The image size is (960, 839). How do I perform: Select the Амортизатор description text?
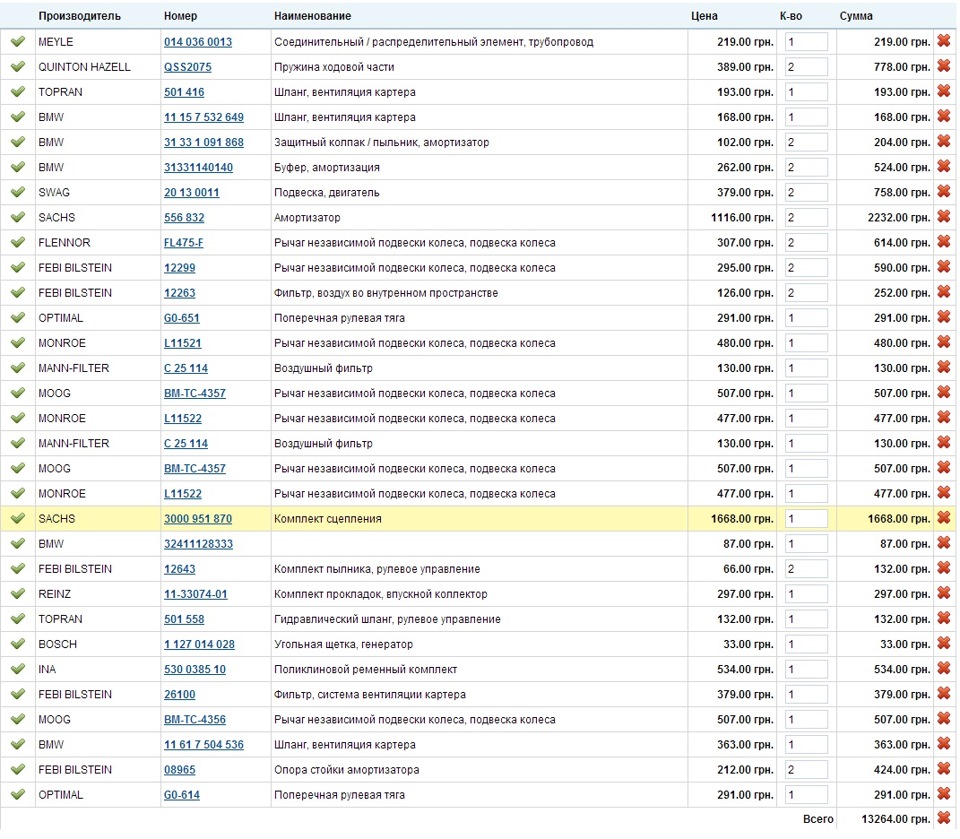307,217
